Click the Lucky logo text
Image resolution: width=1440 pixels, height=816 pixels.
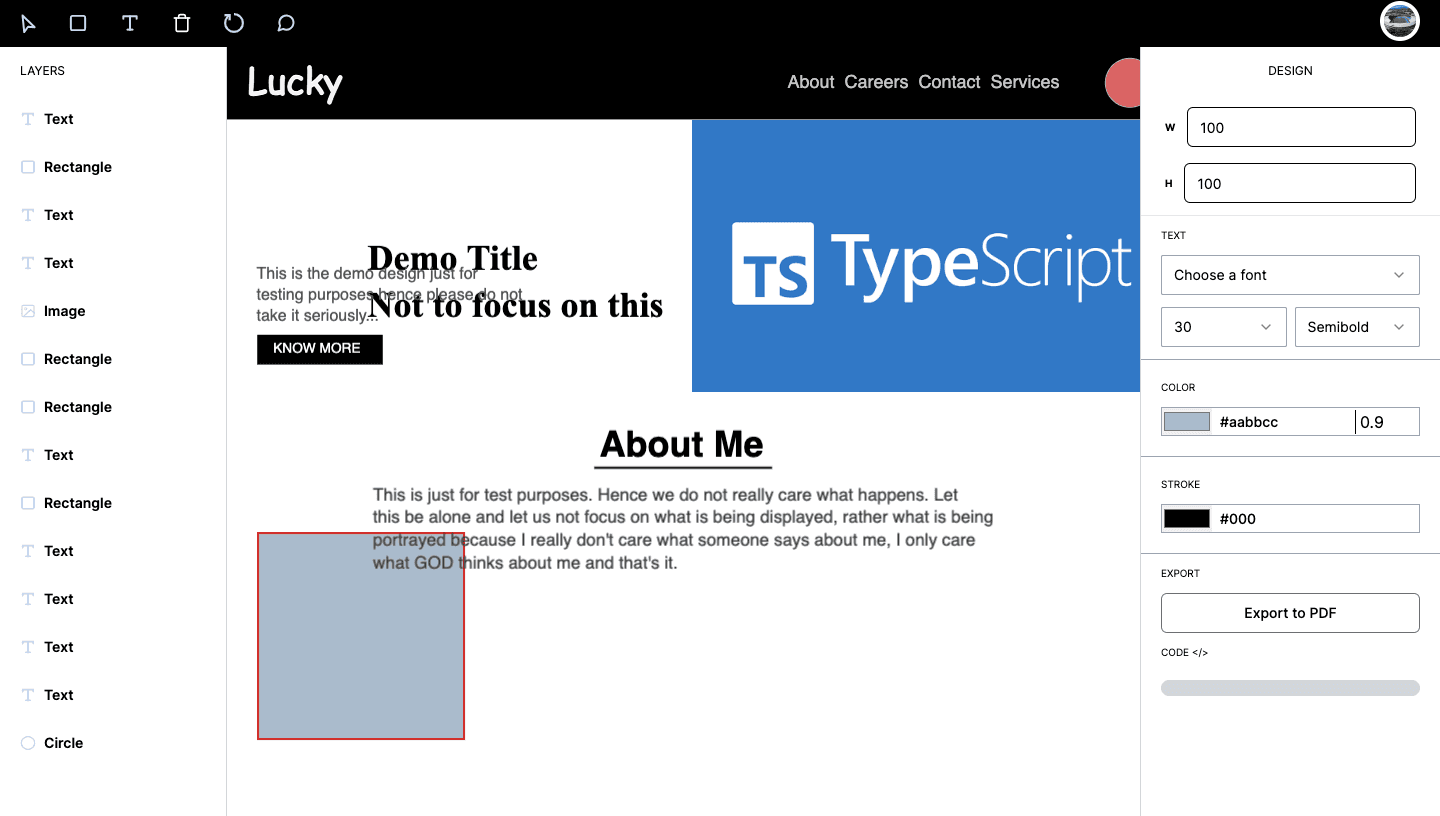pyautogui.click(x=295, y=83)
